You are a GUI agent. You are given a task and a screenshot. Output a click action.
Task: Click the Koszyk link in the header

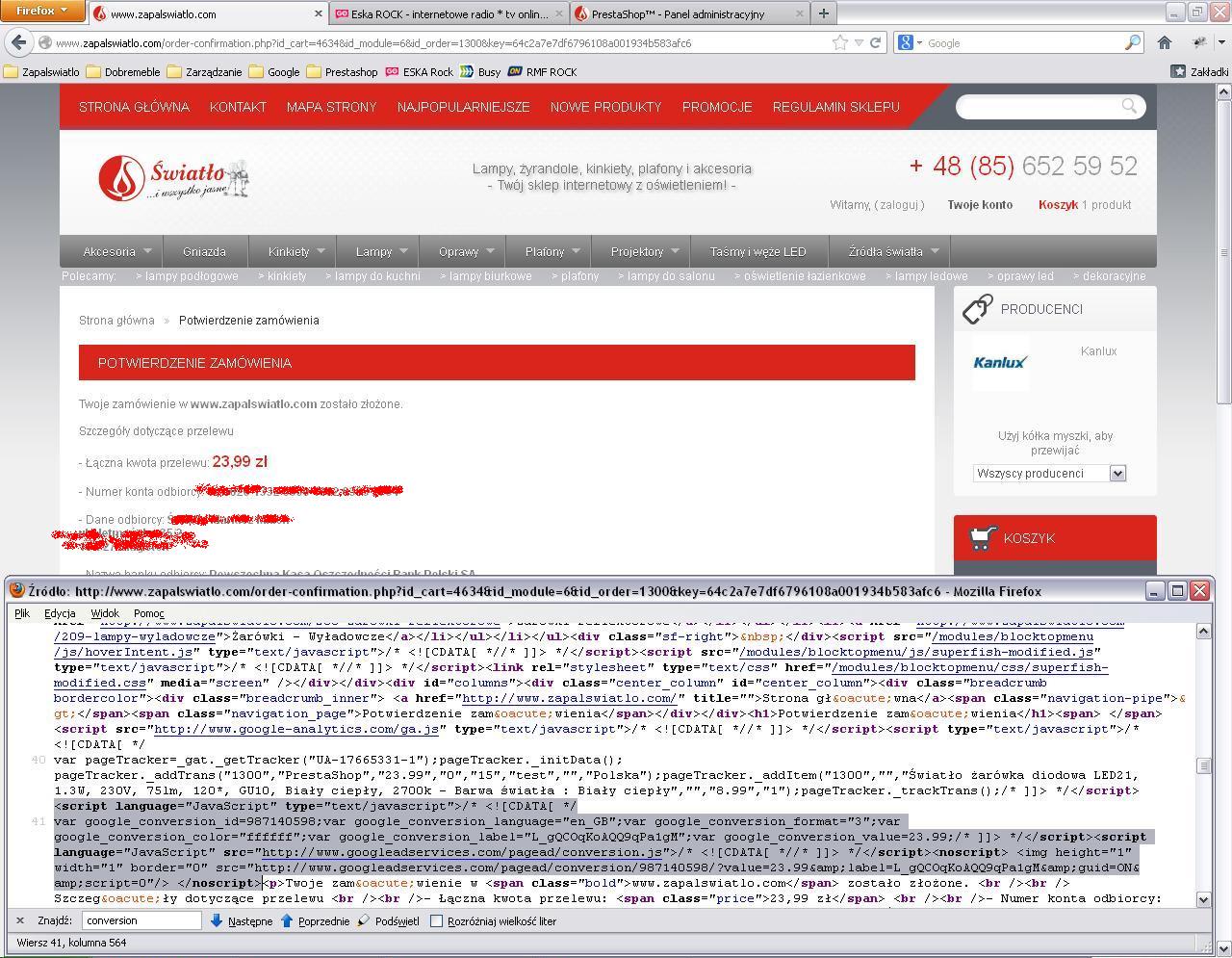tap(1058, 204)
